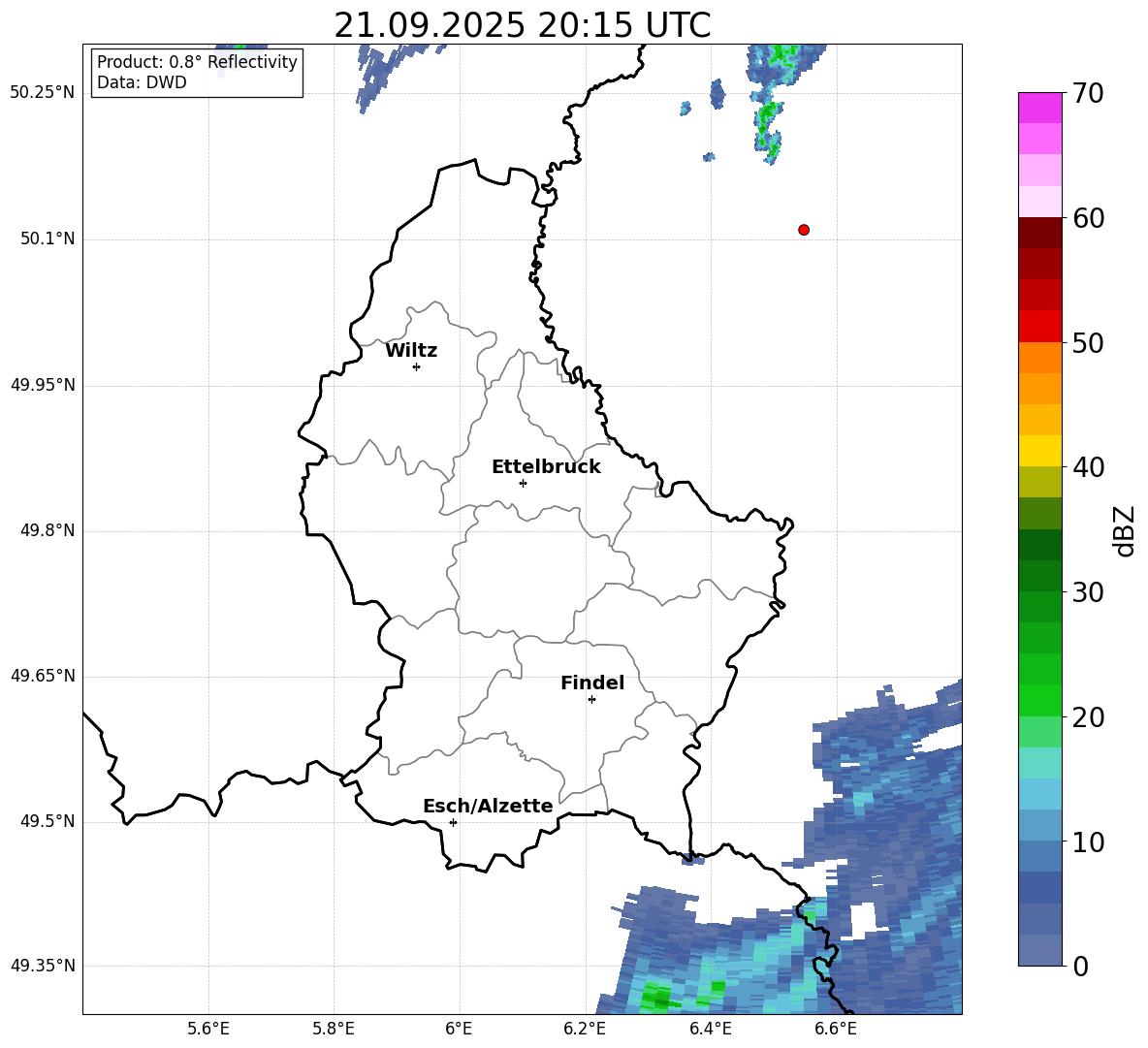
Task: Click the Findel city label
Action: (592, 683)
